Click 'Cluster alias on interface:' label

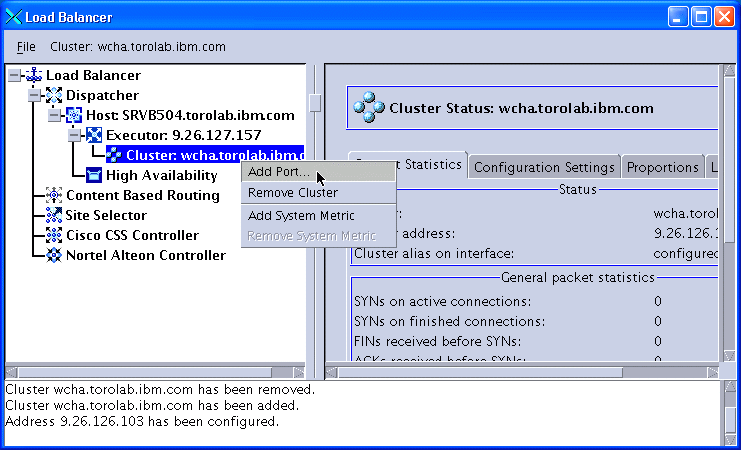click(x=434, y=253)
